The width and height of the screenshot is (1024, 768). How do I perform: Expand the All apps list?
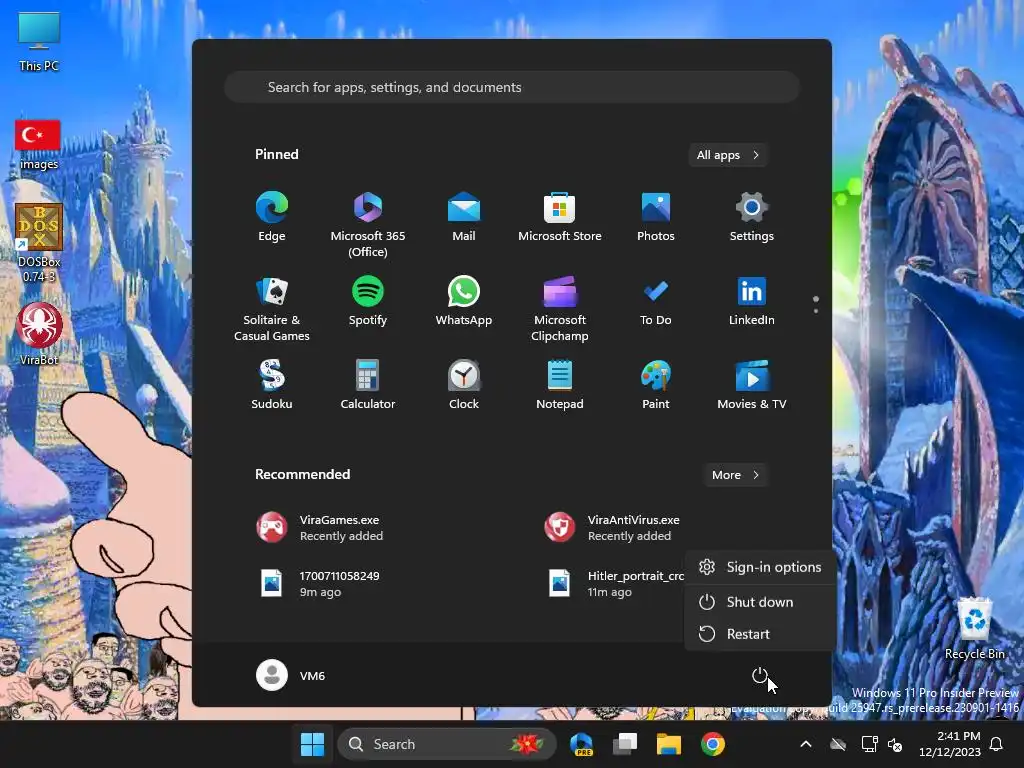tap(728, 155)
